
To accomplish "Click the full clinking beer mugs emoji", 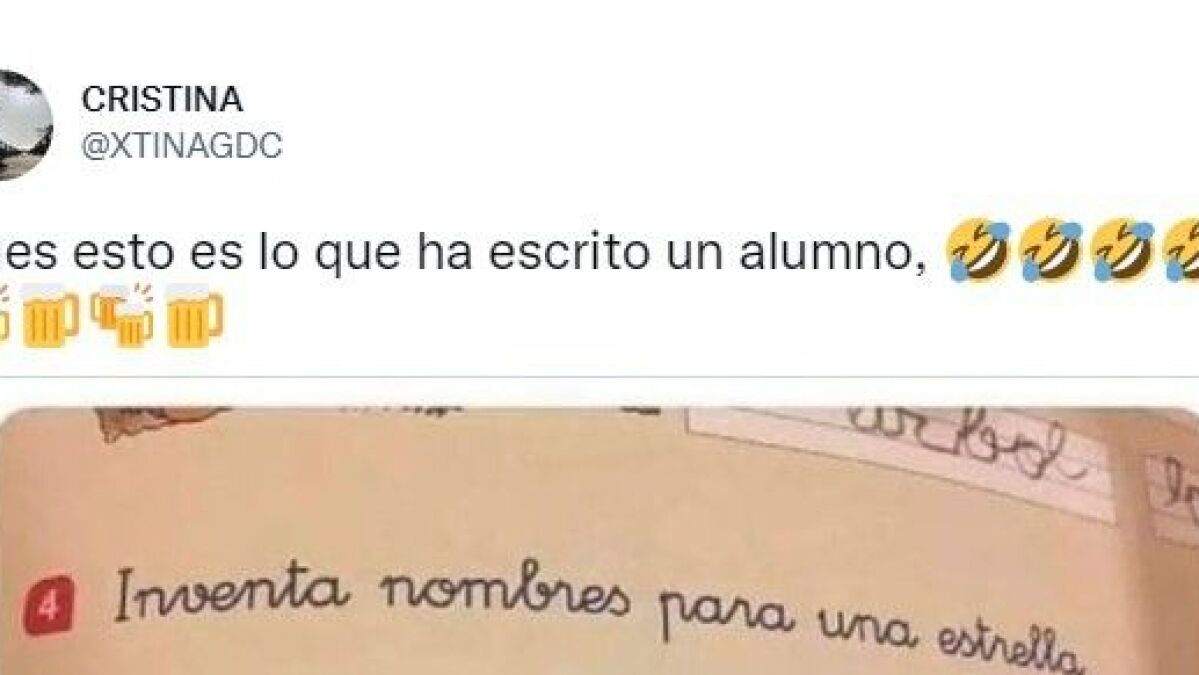I will click(x=122, y=315).
